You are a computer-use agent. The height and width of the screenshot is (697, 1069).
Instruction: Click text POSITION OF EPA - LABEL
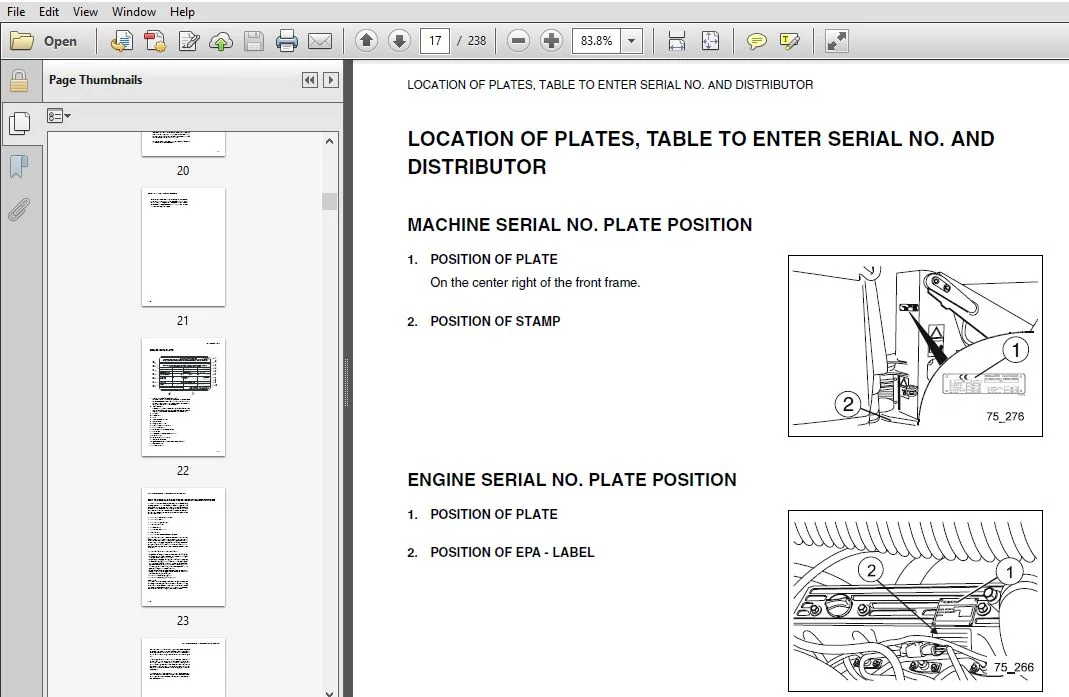pyautogui.click(x=512, y=552)
